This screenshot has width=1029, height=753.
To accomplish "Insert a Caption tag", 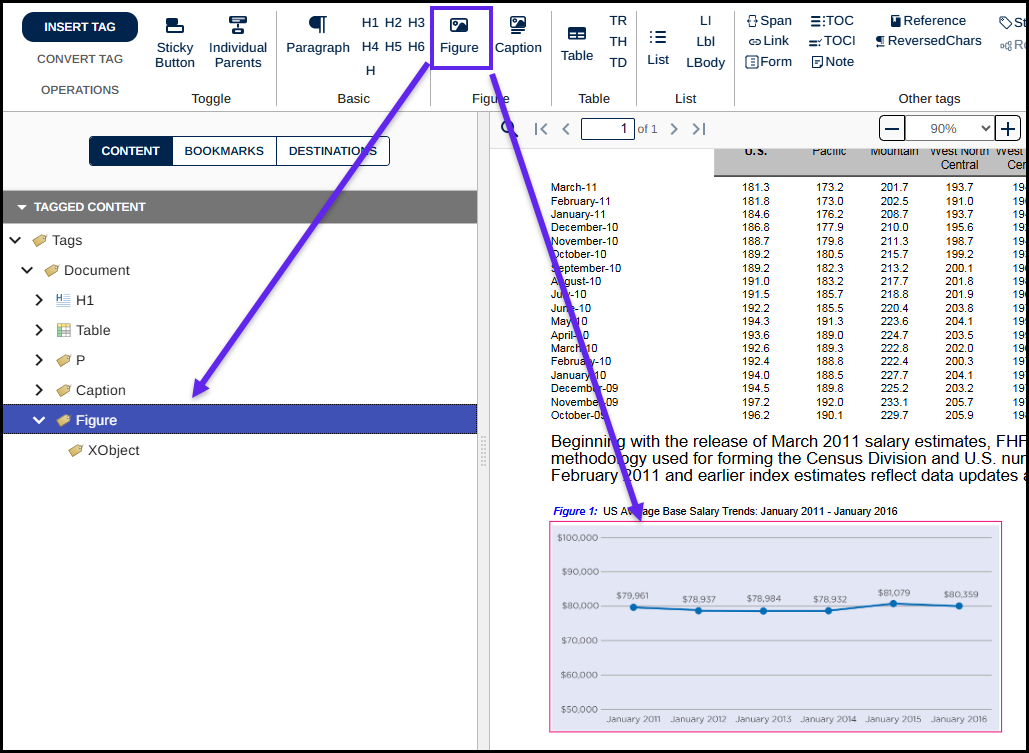I will [518, 35].
